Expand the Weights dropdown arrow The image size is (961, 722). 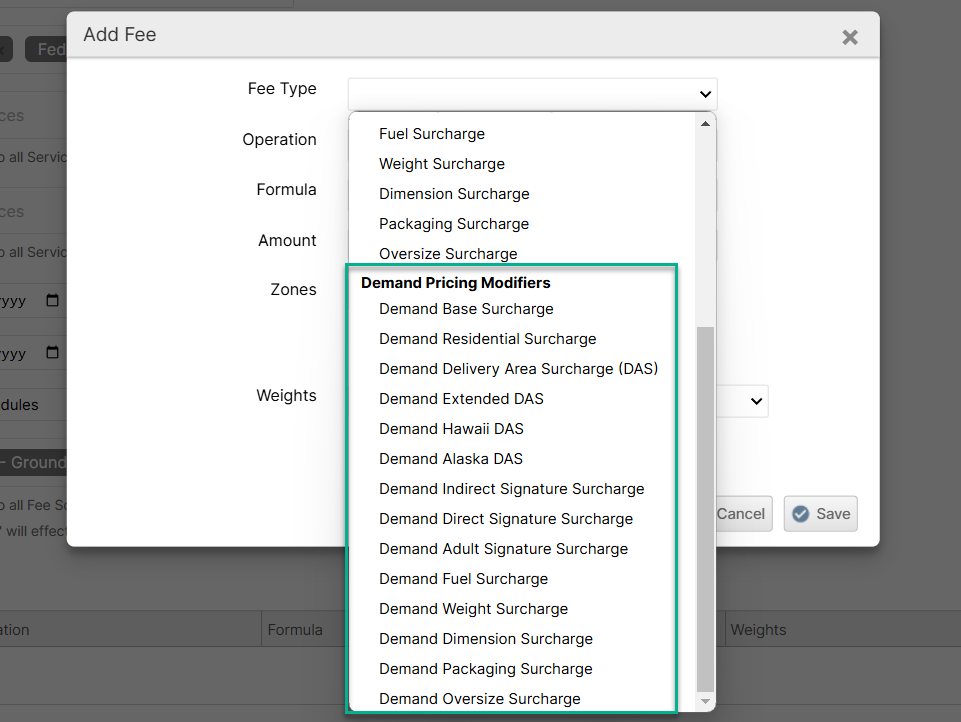(755, 401)
